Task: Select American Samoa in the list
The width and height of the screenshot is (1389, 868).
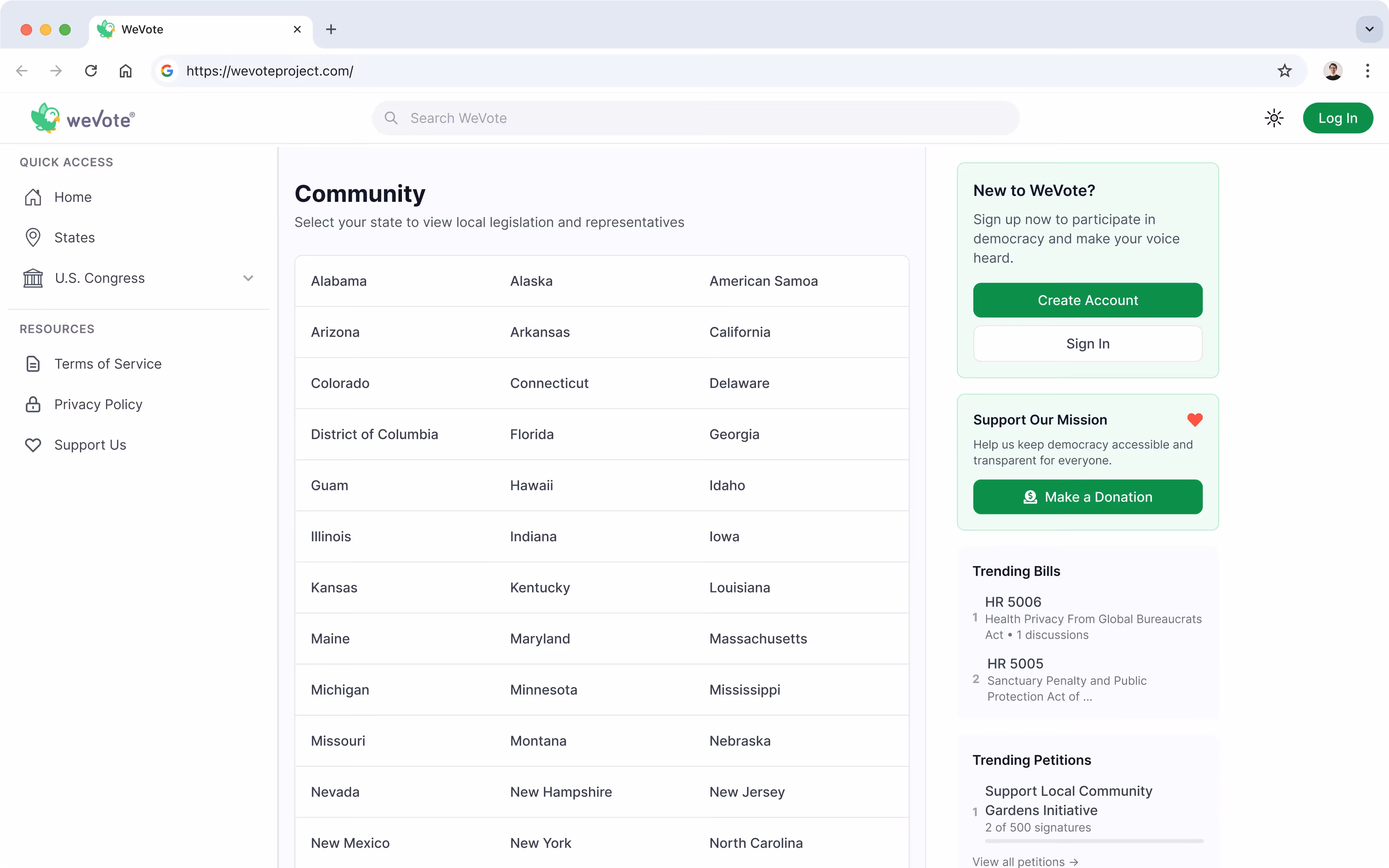Action: 763,281
